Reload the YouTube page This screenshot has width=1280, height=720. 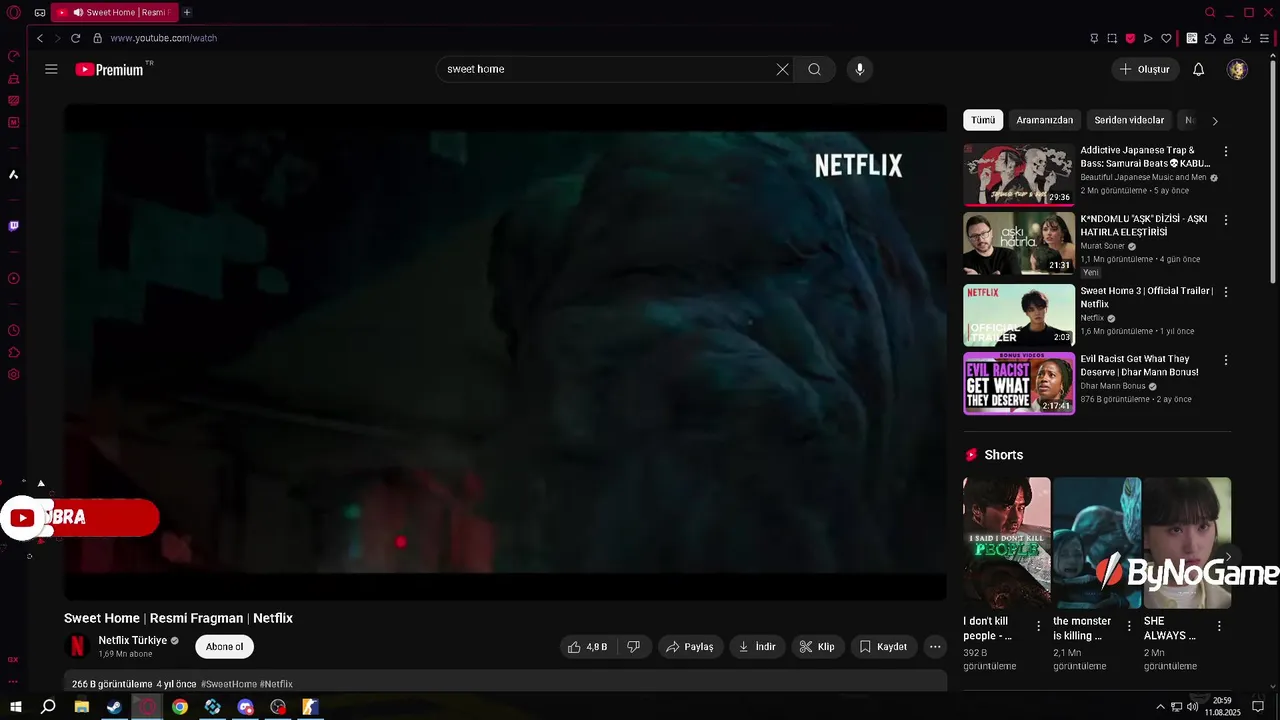75,38
